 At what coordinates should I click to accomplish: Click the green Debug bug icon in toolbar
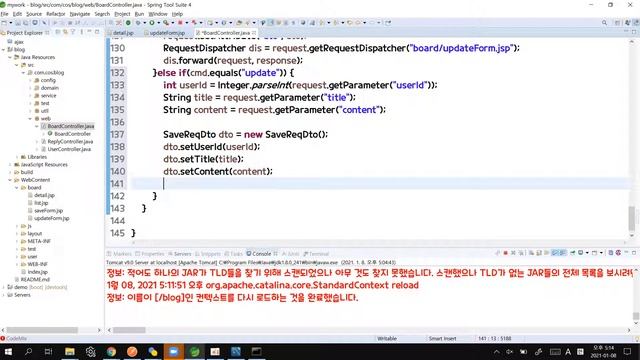coord(138,23)
